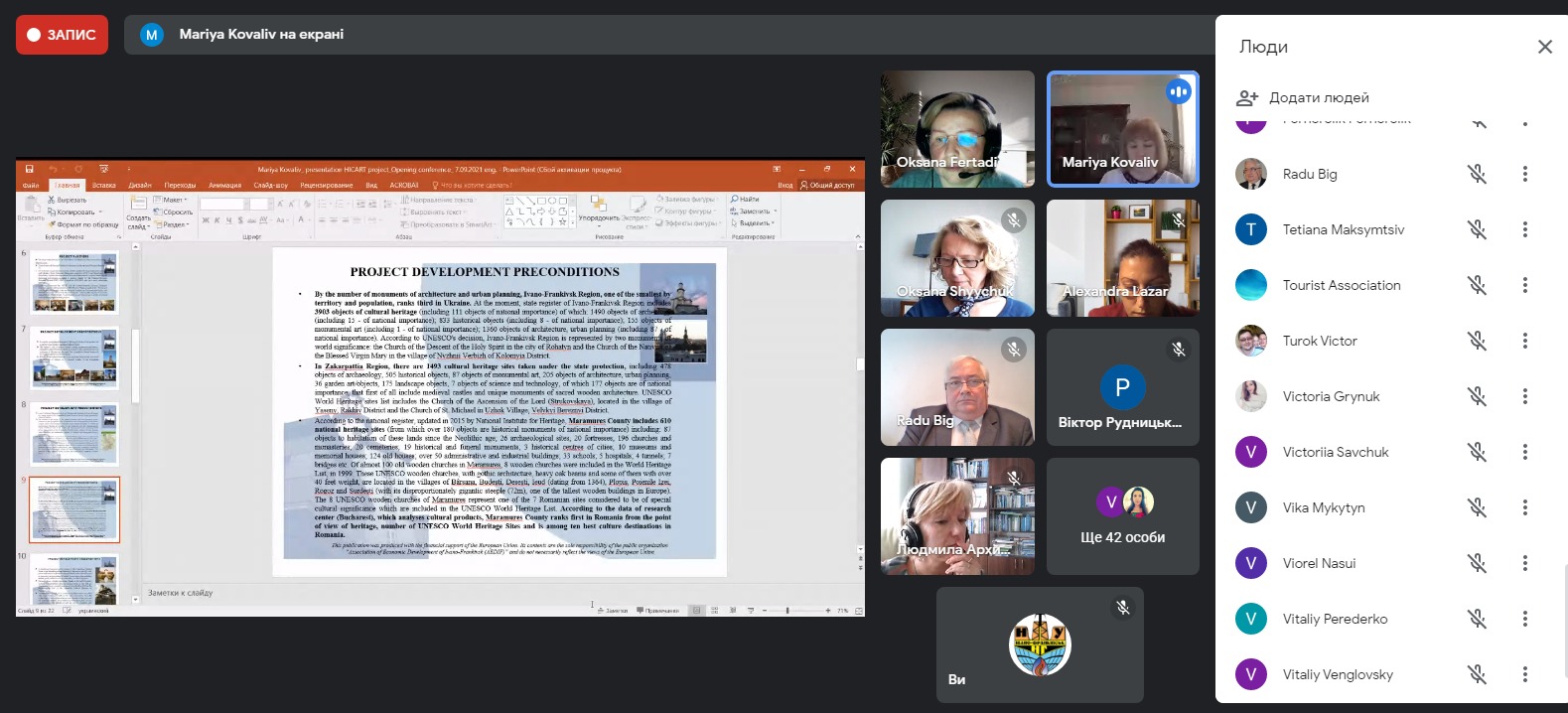The height and width of the screenshot is (713, 1568).
Task: Click the ЗАПИС recording button
Action: pyautogui.click(x=62, y=35)
